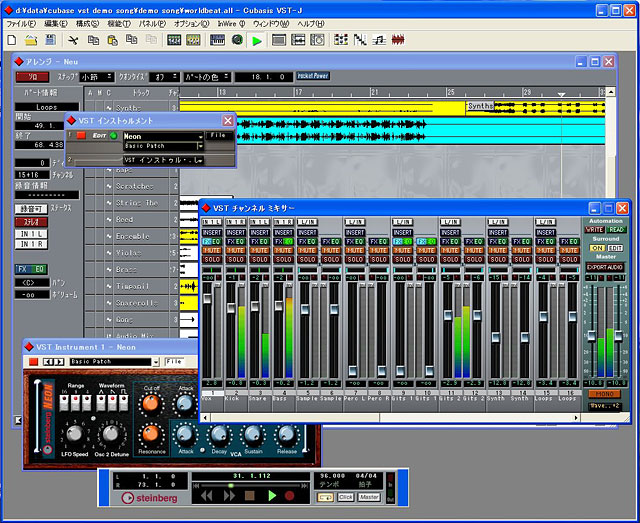Click the VCA Release knob on Neon
The height and width of the screenshot is (523, 640).
[x=287, y=435]
